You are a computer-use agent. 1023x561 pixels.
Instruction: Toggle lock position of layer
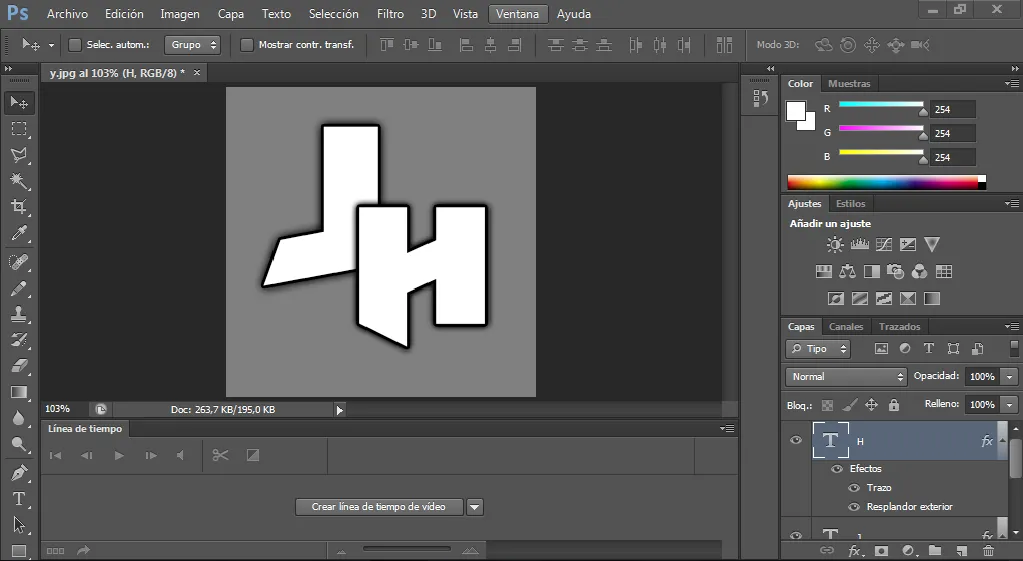click(872, 405)
